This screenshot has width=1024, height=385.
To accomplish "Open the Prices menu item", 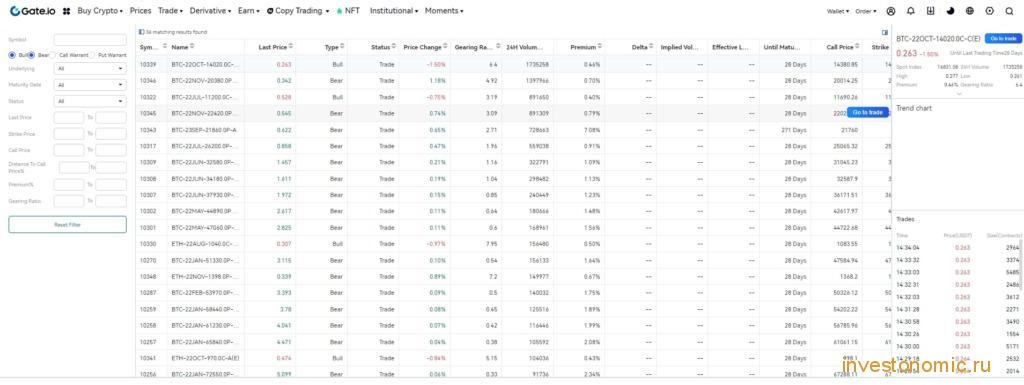I will (x=140, y=11).
